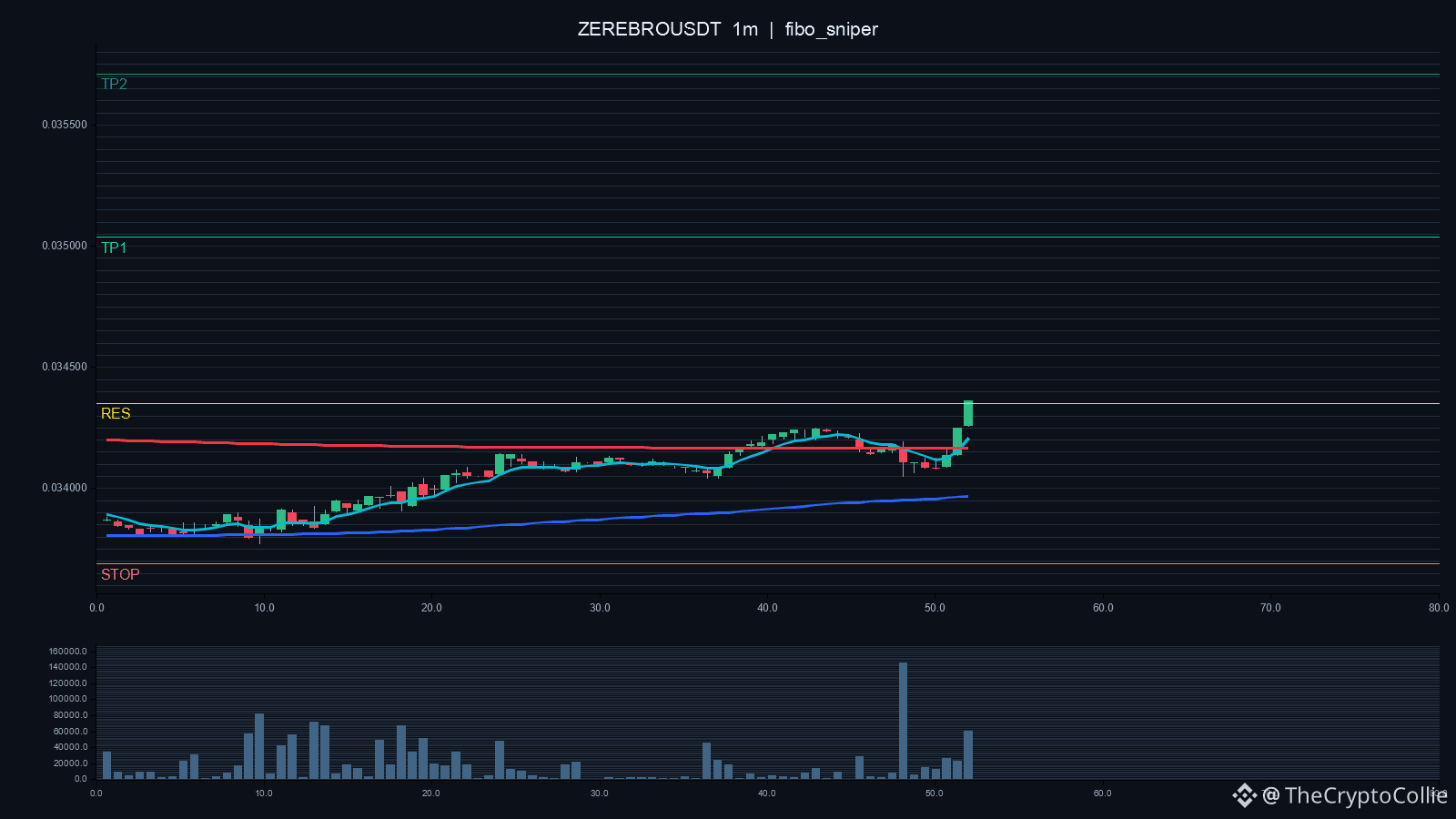Click 60.0 on the volume chart time axis
Image resolution: width=1456 pixels, height=819 pixels.
(x=1103, y=794)
